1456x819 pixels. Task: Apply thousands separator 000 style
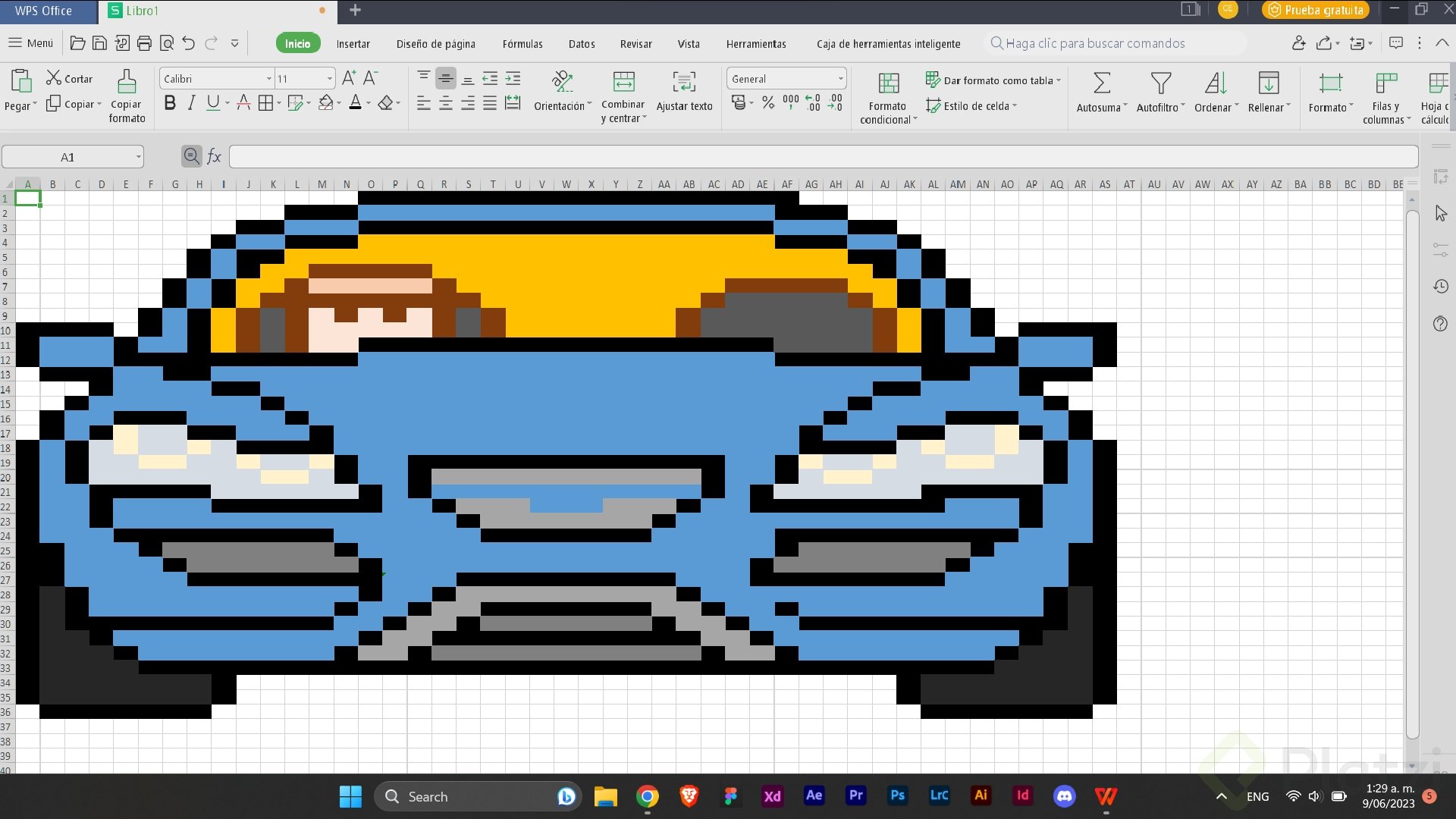[x=791, y=102]
